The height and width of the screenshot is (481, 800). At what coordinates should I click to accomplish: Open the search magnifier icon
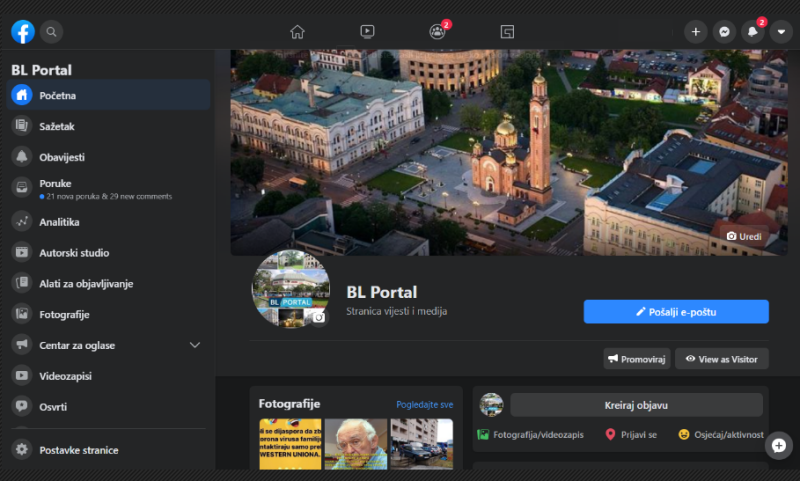pos(51,32)
